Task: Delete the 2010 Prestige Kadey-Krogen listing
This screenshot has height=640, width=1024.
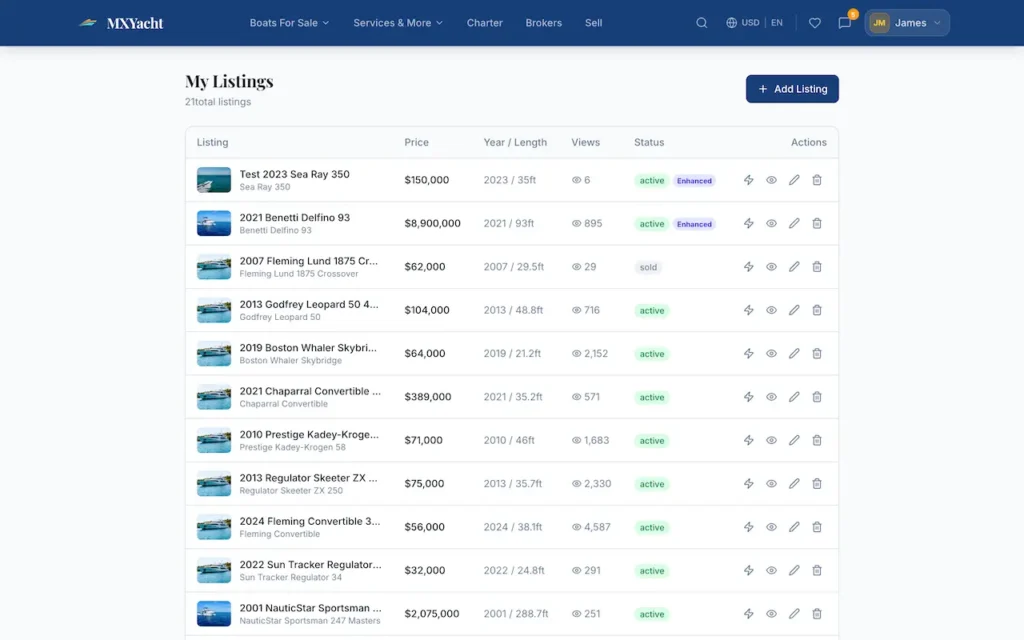Action: [x=817, y=440]
